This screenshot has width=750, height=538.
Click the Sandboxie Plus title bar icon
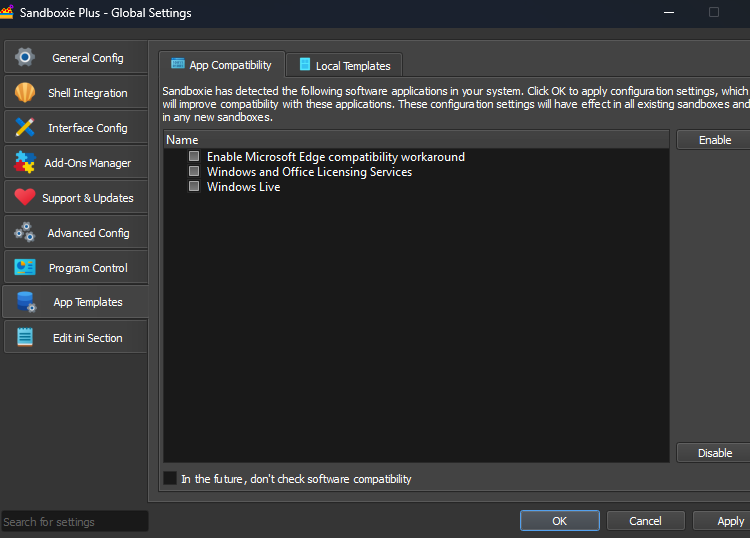point(7,12)
